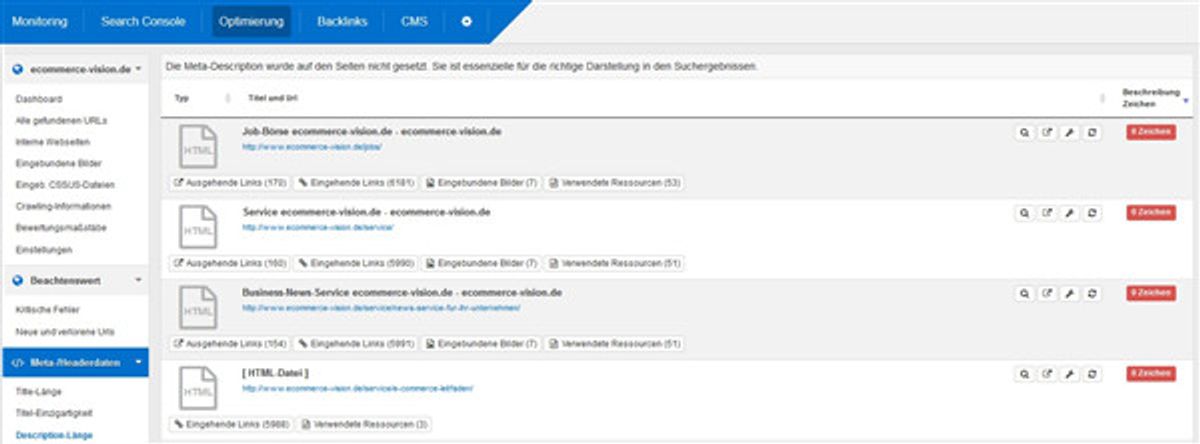Sort by Typ column header
The width and height of the screenshot is (1200, 444).
(181, 98)
